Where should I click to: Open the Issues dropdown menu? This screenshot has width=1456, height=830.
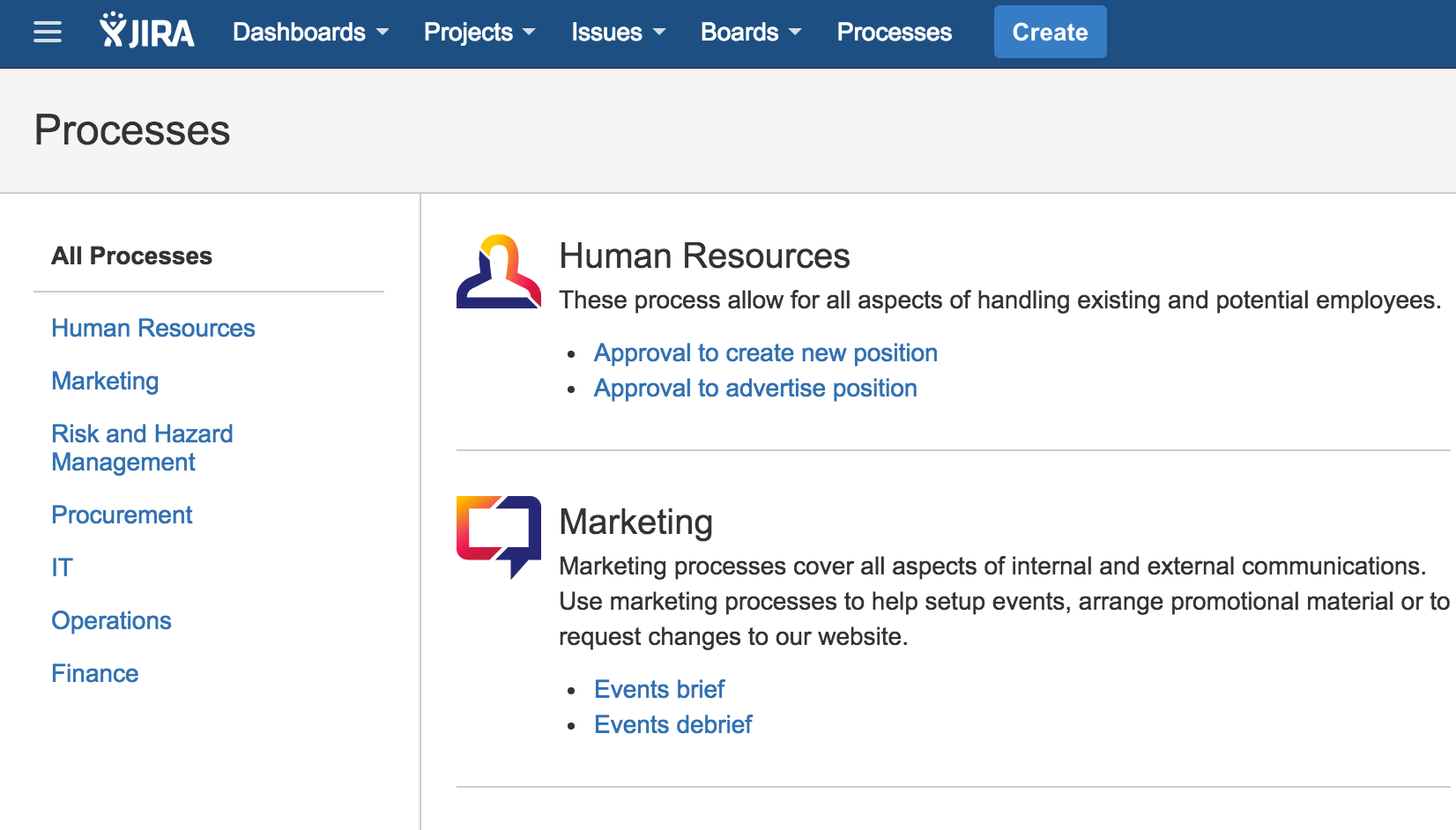point(618,33)
